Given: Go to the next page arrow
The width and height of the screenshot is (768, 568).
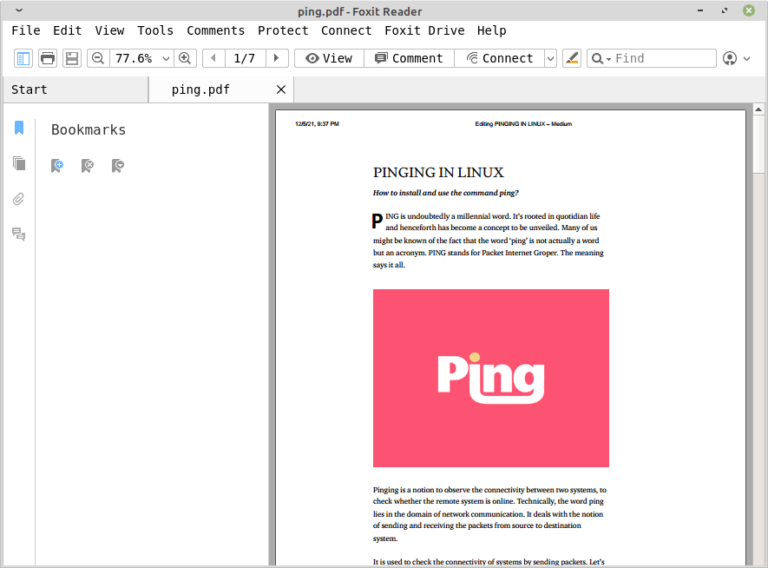Looking at the screenshot, I should tap(277, 58).
